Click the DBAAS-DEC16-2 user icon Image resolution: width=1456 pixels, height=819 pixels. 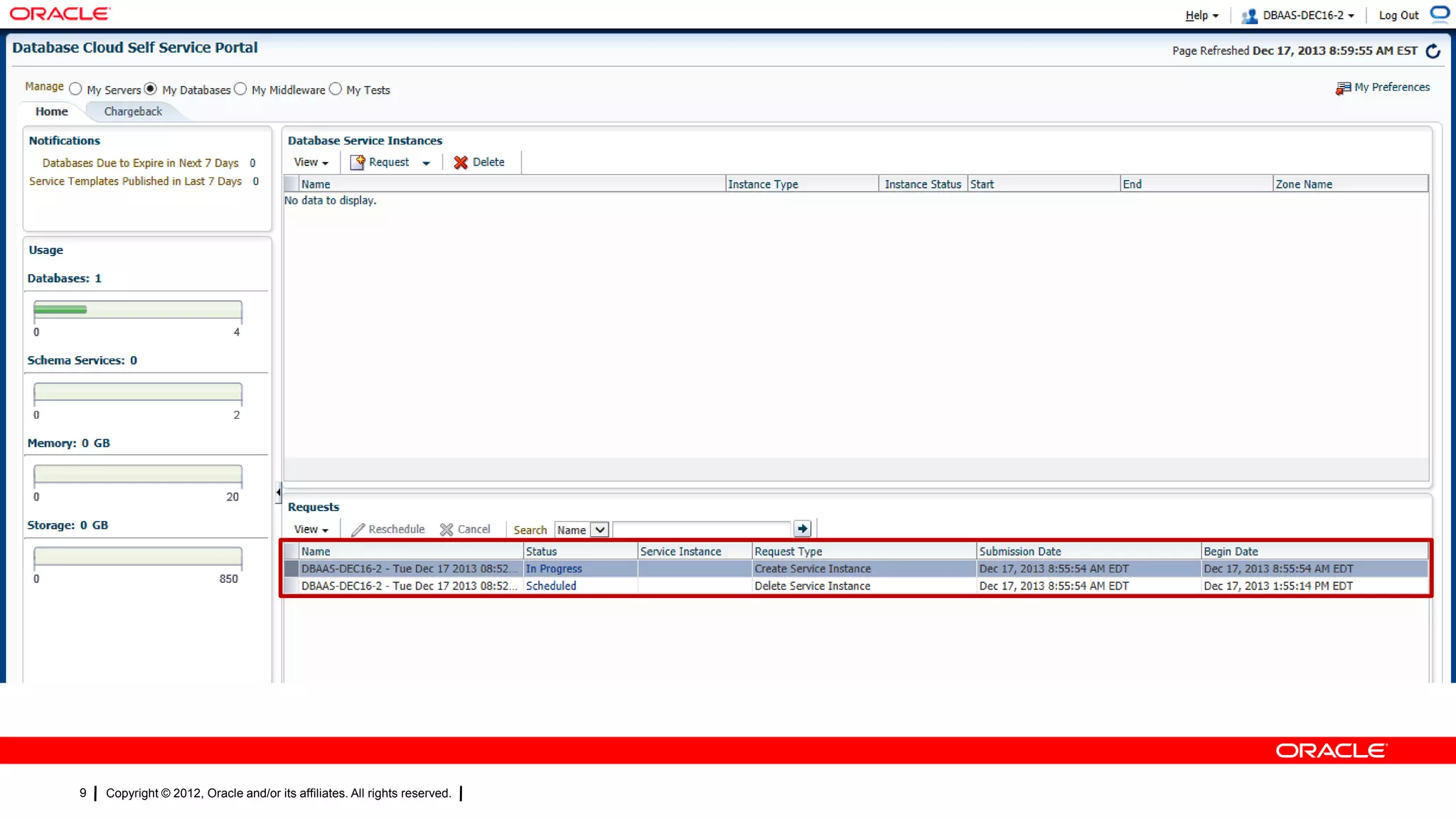(x=1249, y=15)
